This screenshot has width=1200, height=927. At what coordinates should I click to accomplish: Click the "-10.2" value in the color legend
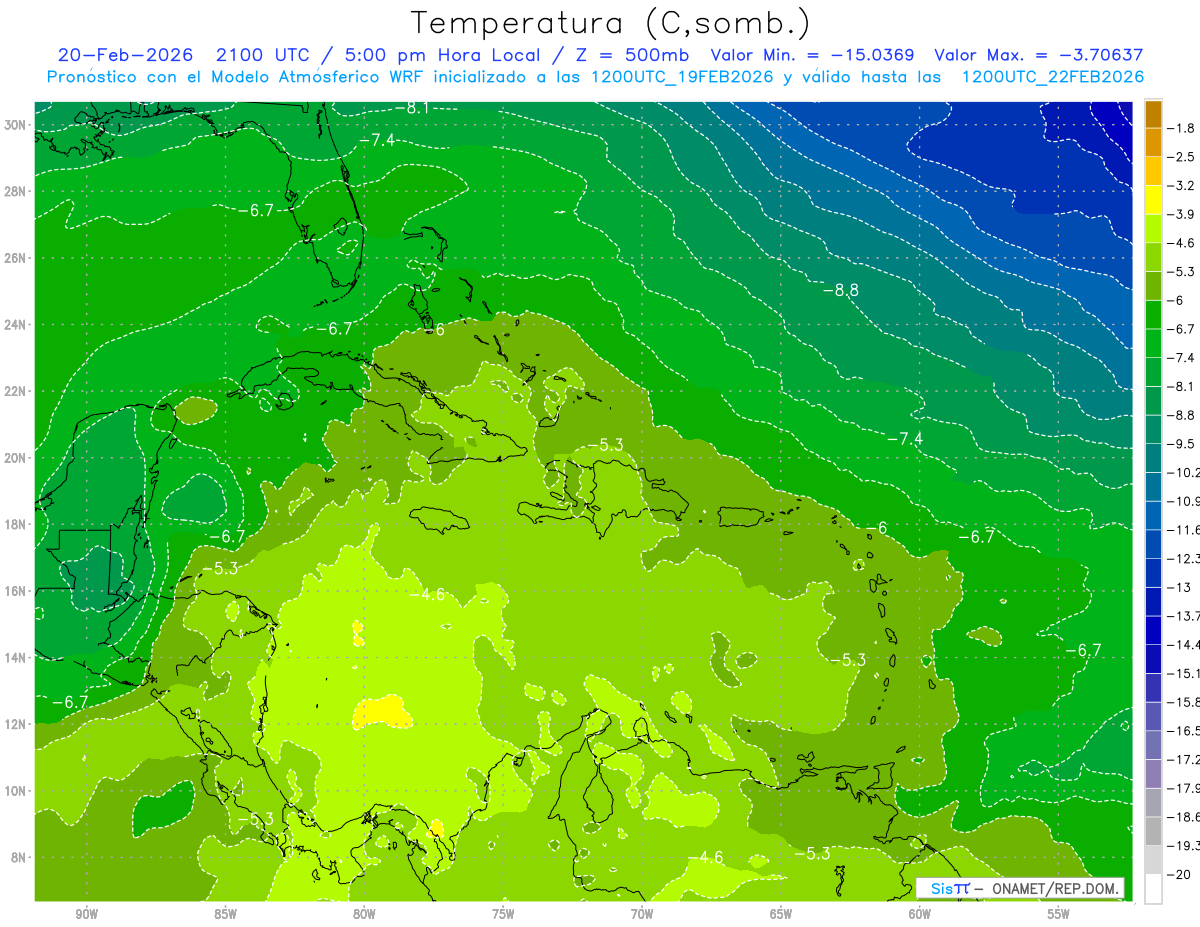pos(1184,472)
